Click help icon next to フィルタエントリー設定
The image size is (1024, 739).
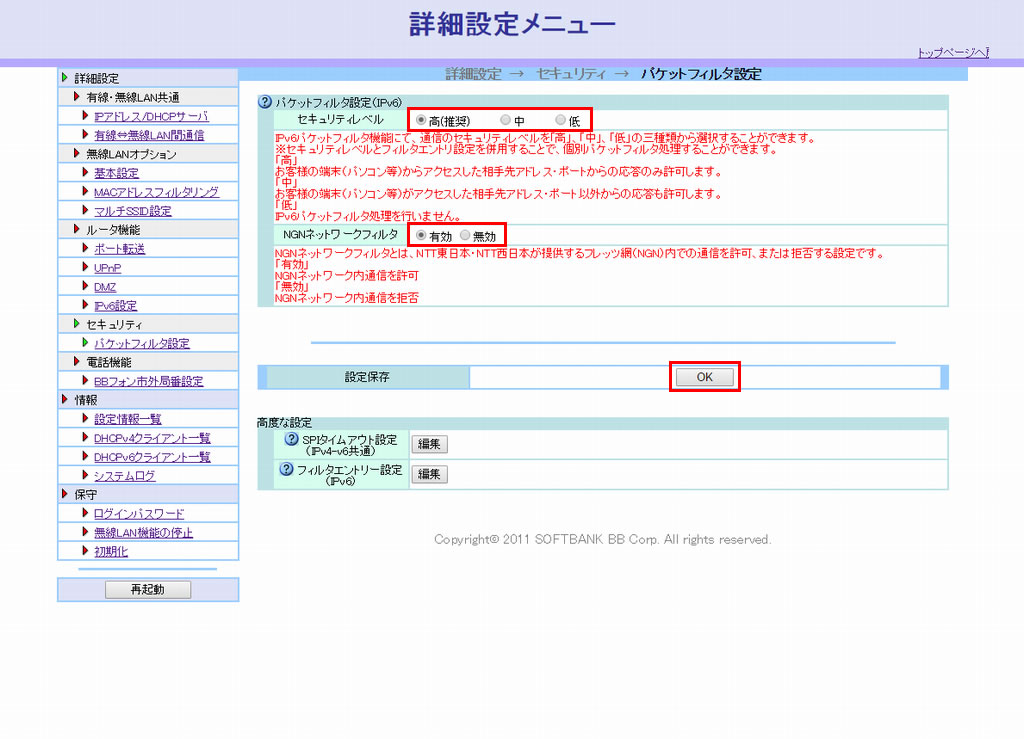point(287,469)
